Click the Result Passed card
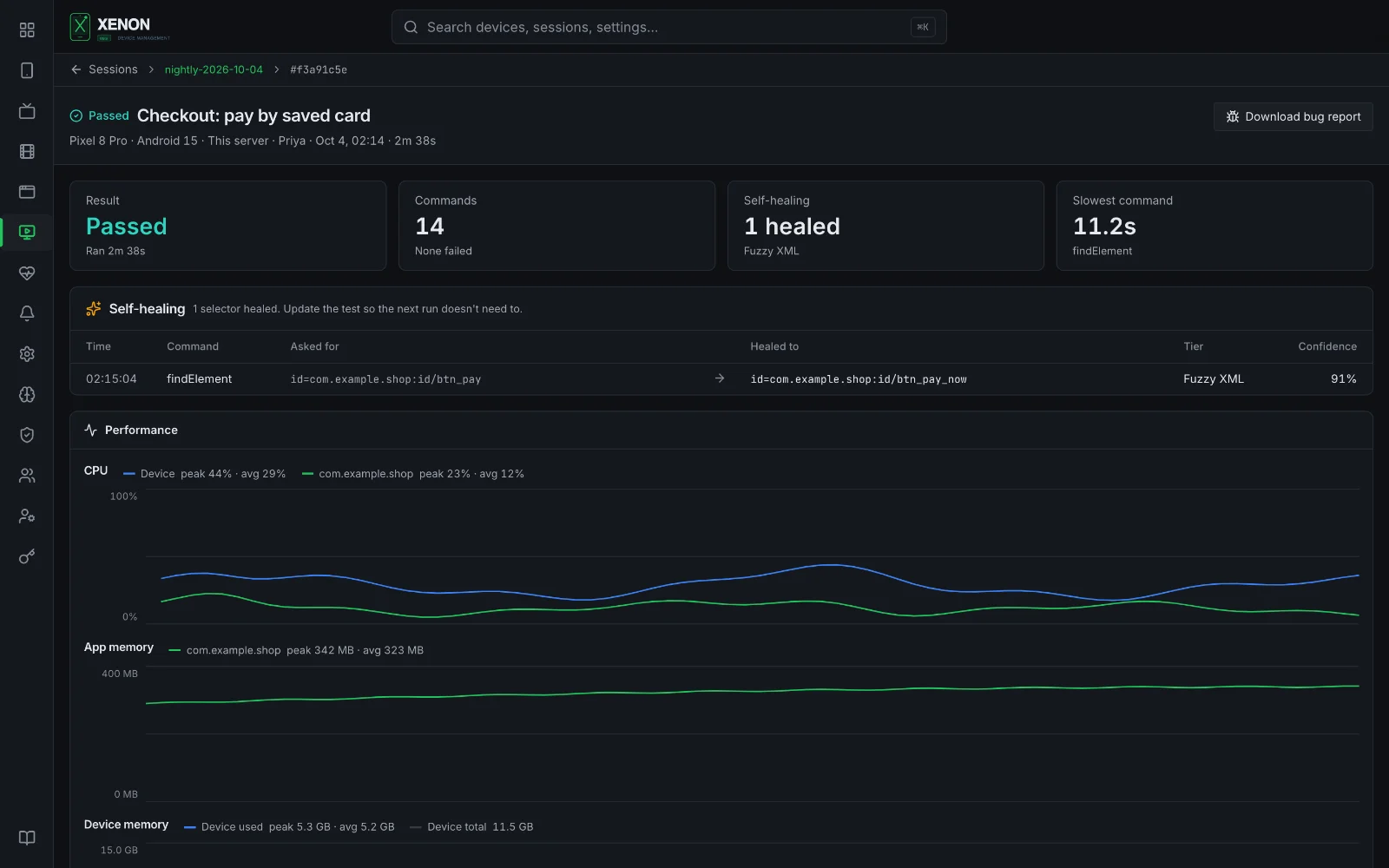 227,226
